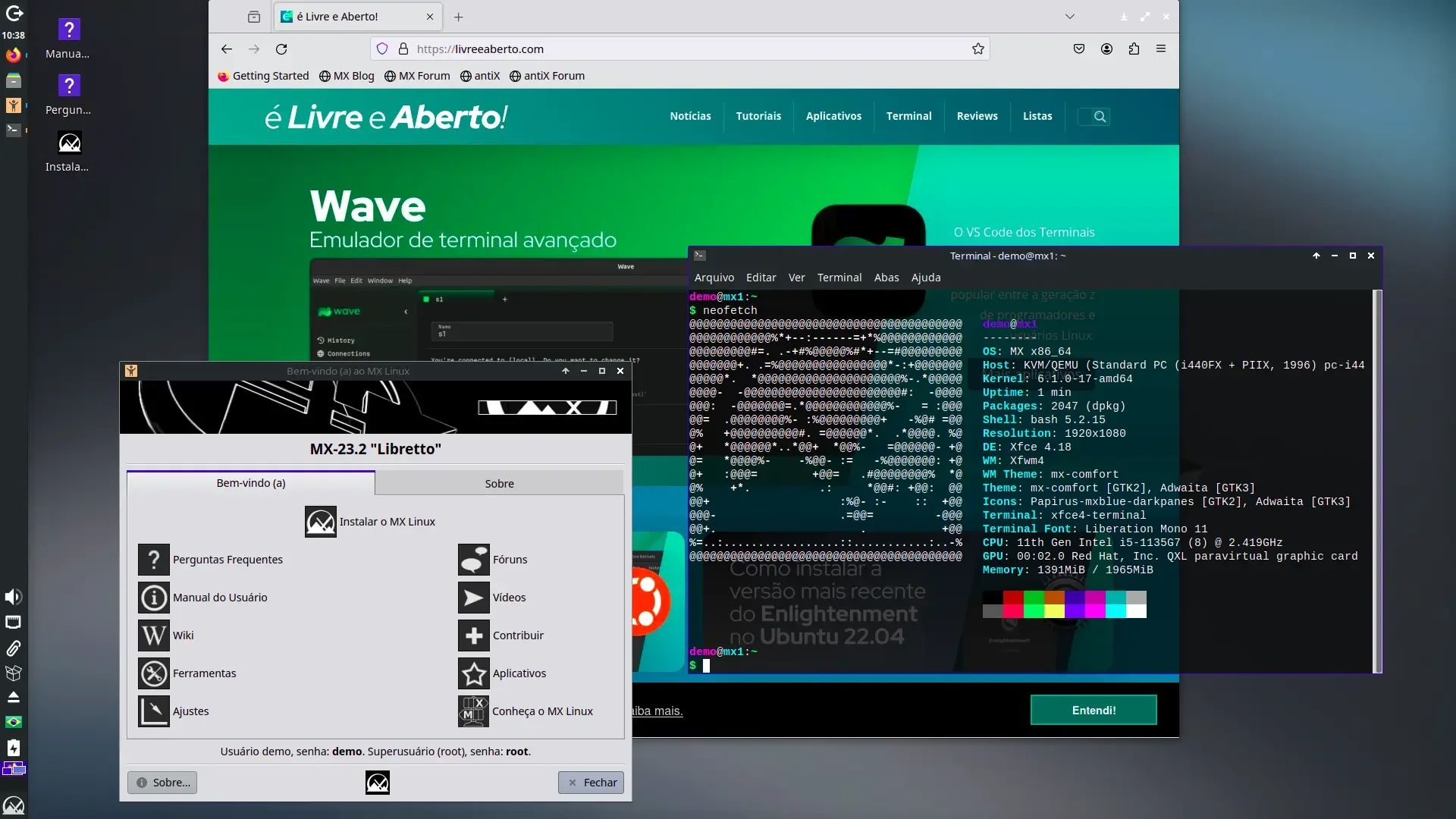Go back with Firefox back arrow

click(x=227, y=49)
